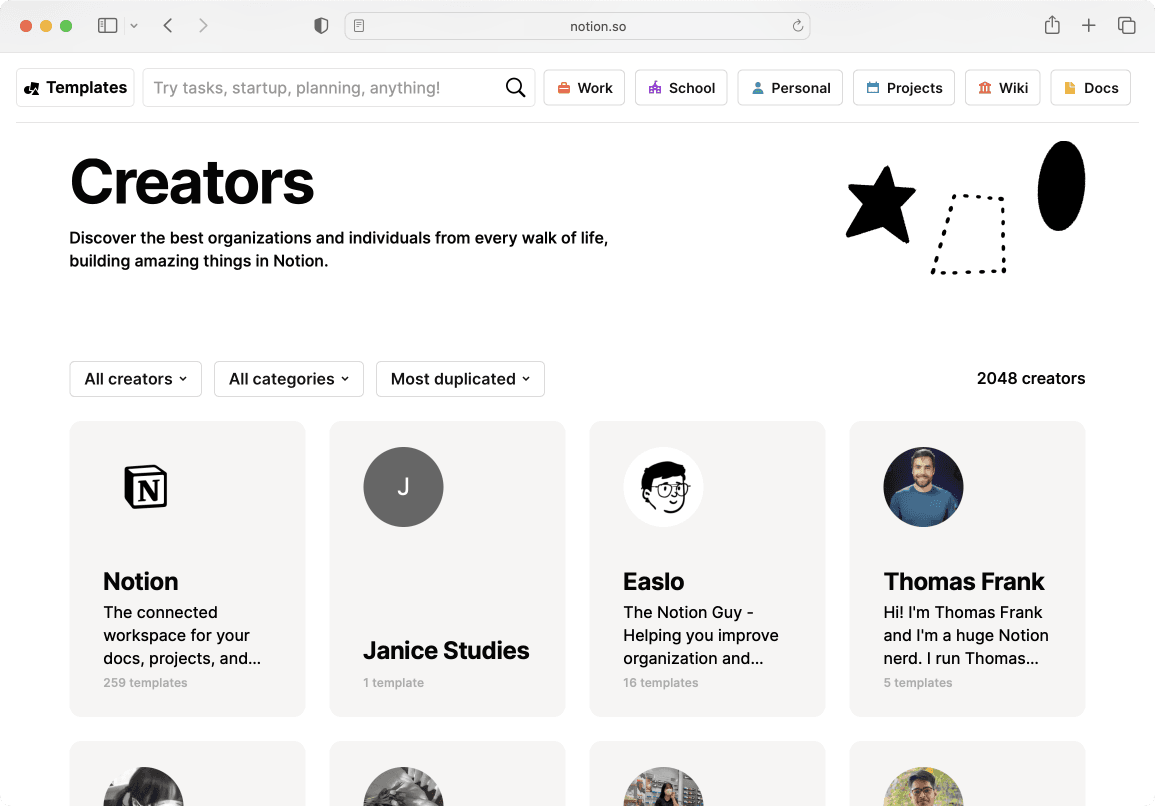Switch to the Projects category tab
This screenshot has height=806, width=1155.
pos(903,88)
